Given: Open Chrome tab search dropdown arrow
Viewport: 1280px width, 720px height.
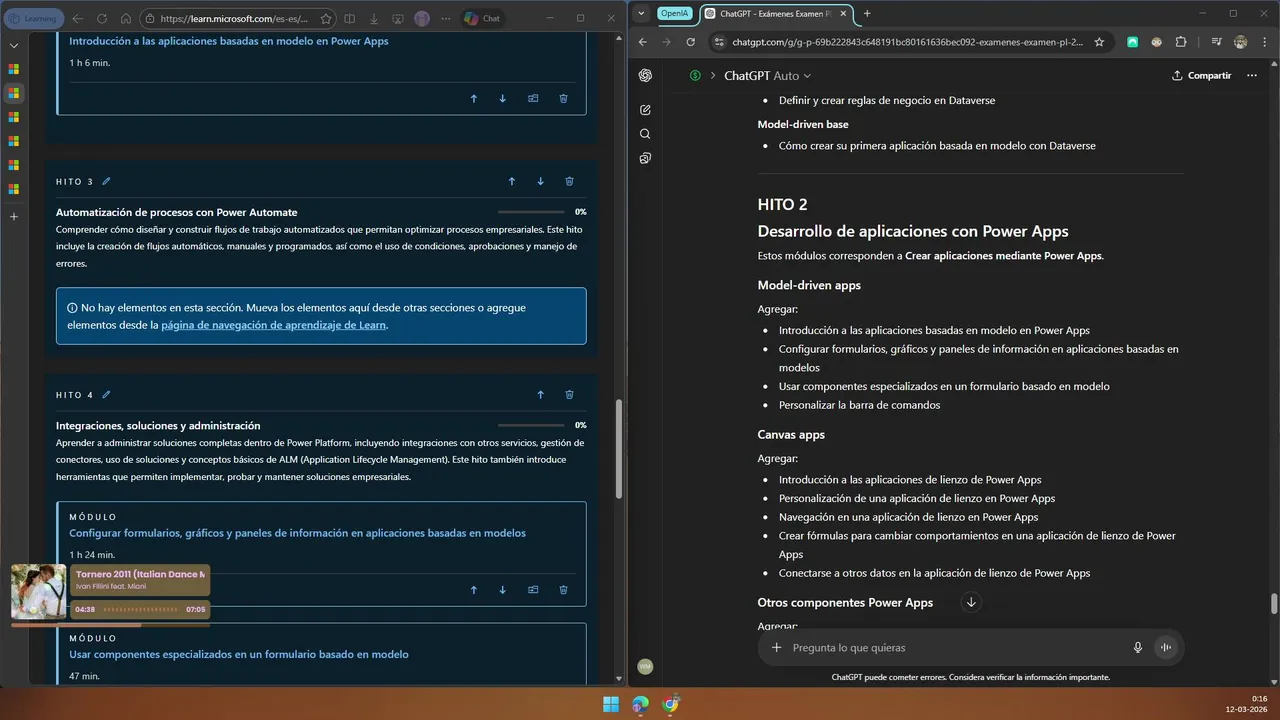Looking at the screenshot, I should pyautogui.click(x=642, y=13).
